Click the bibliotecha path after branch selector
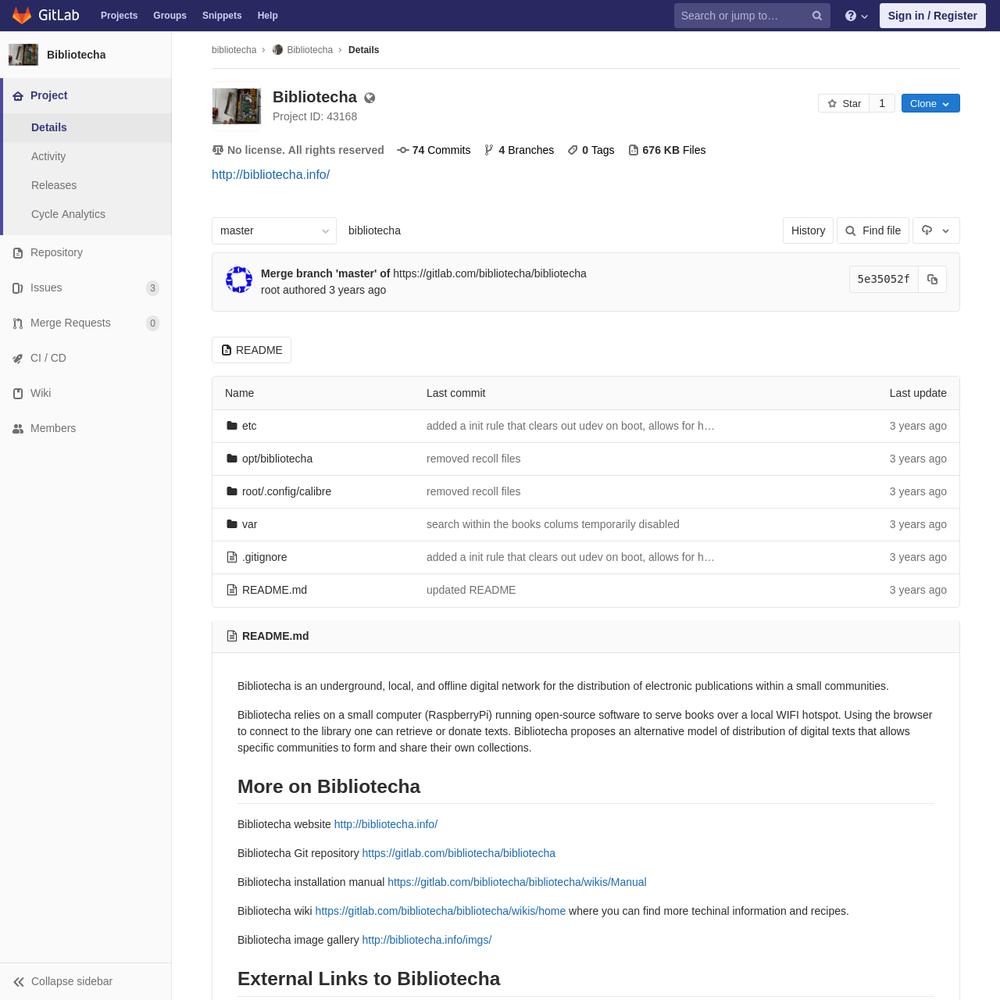The width and height of the screenshot is (1000, 1000). click(x=374, y=231)
